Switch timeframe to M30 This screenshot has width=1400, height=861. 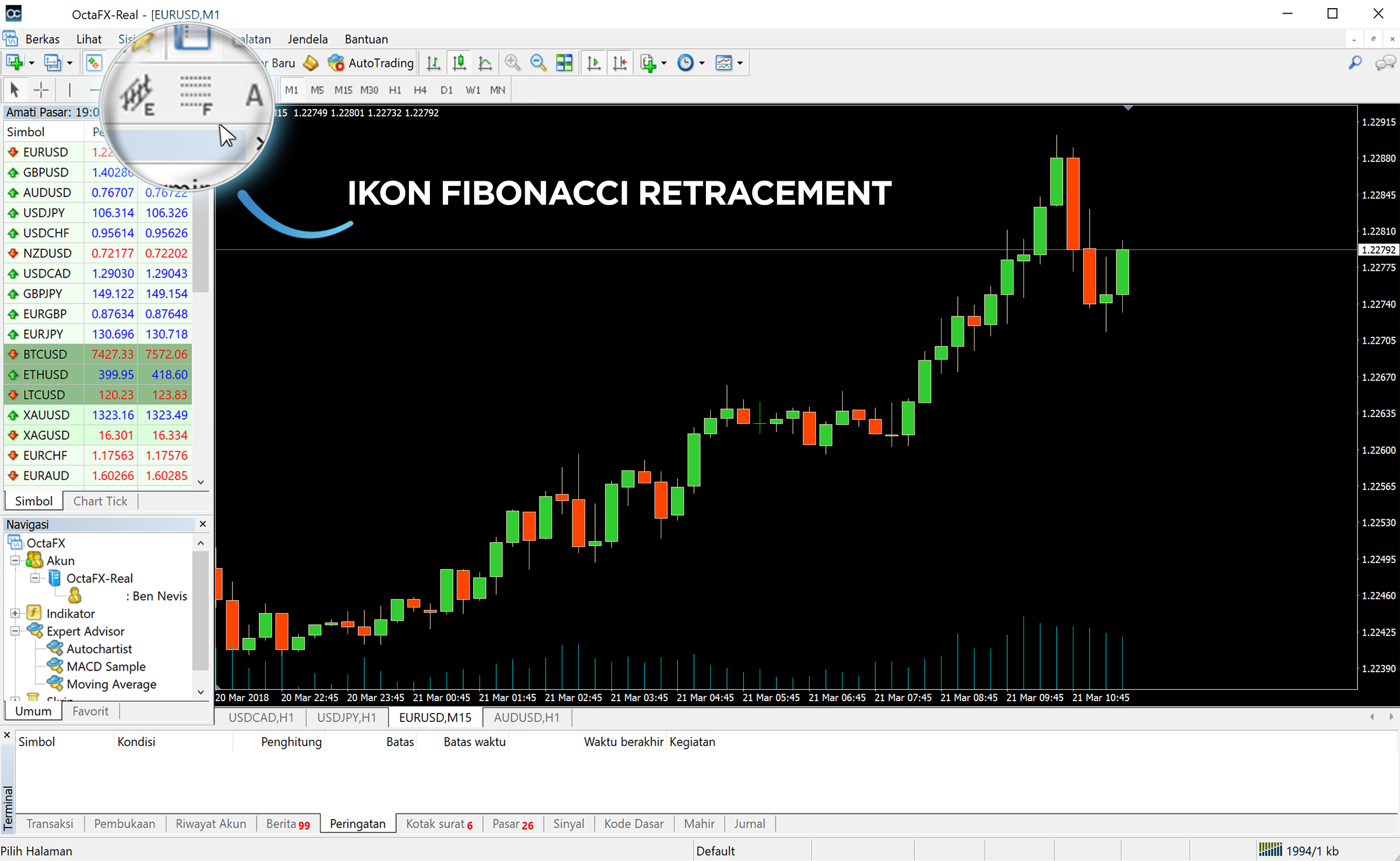tap(369, 90)
